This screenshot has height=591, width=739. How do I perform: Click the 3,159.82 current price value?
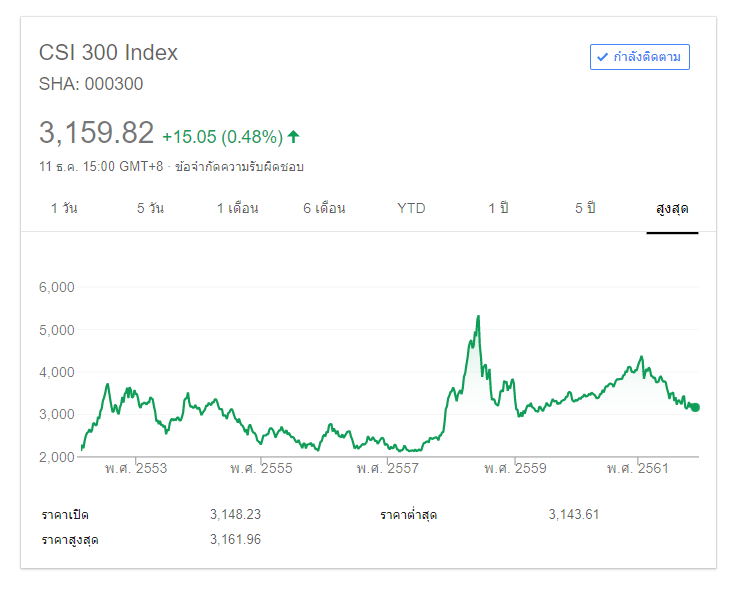click(96, 133)
